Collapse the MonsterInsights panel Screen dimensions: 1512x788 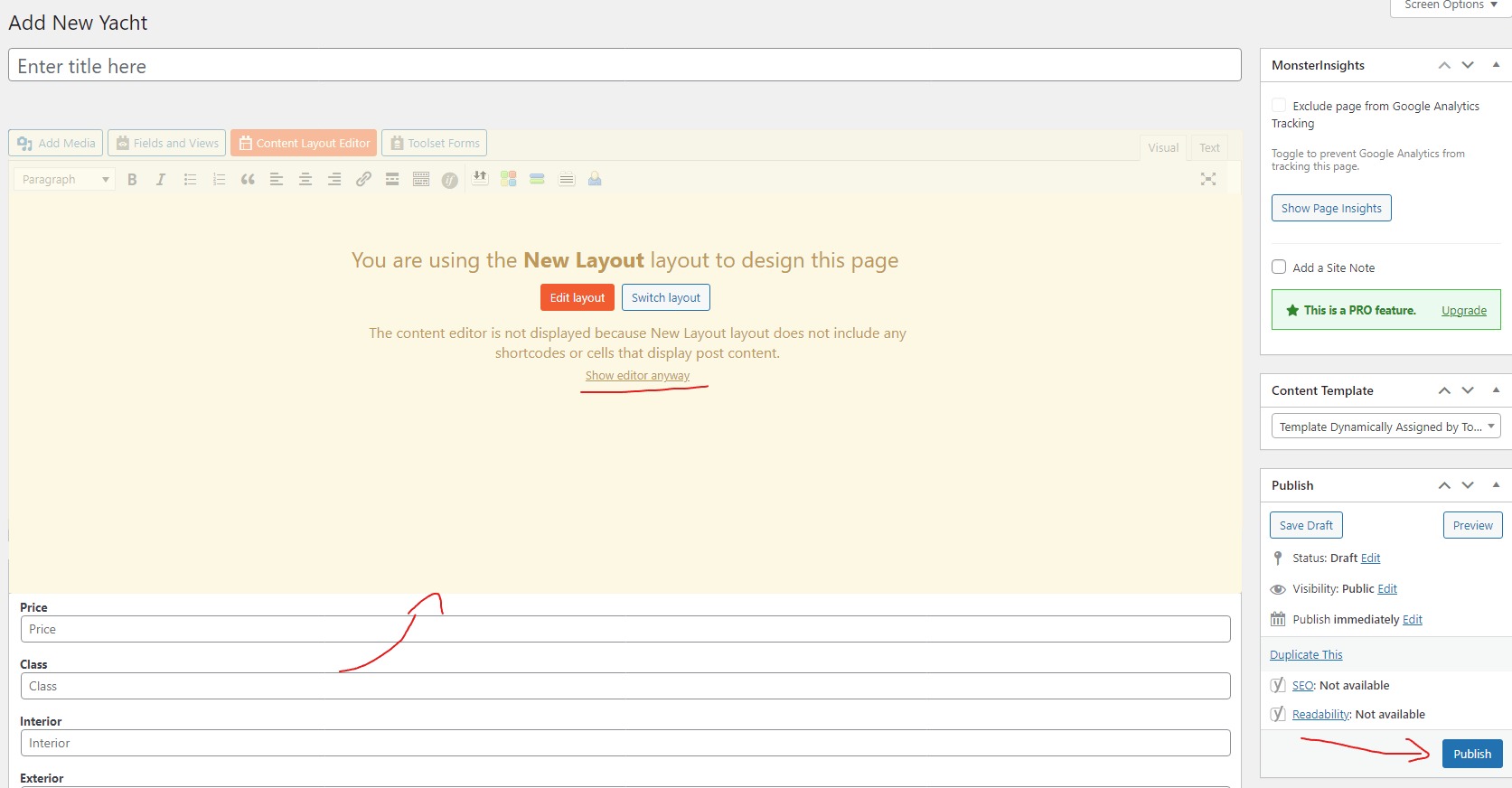tap(1496, 65)
